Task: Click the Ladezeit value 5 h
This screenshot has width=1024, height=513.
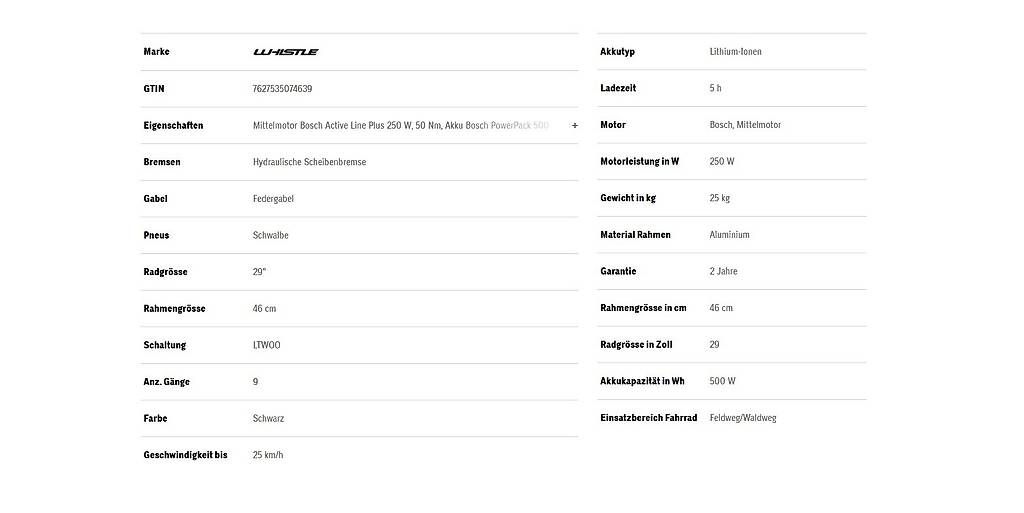Action: pyautogui.click(x=715, y=88)
